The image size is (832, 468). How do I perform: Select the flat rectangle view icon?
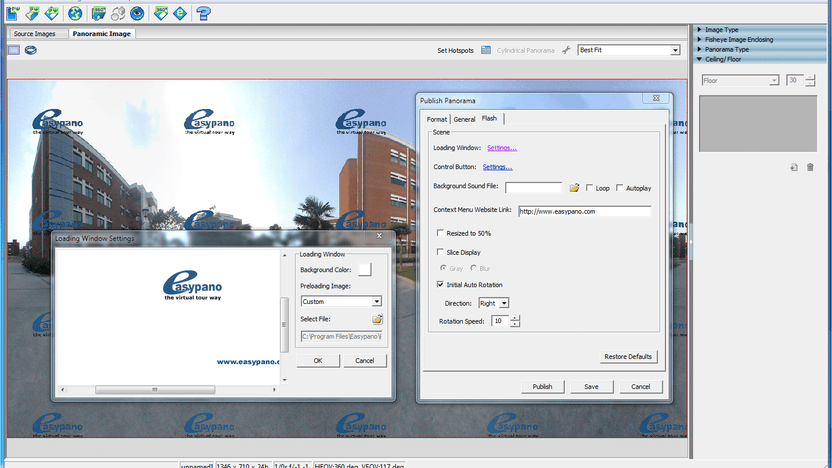coord(14,50)
